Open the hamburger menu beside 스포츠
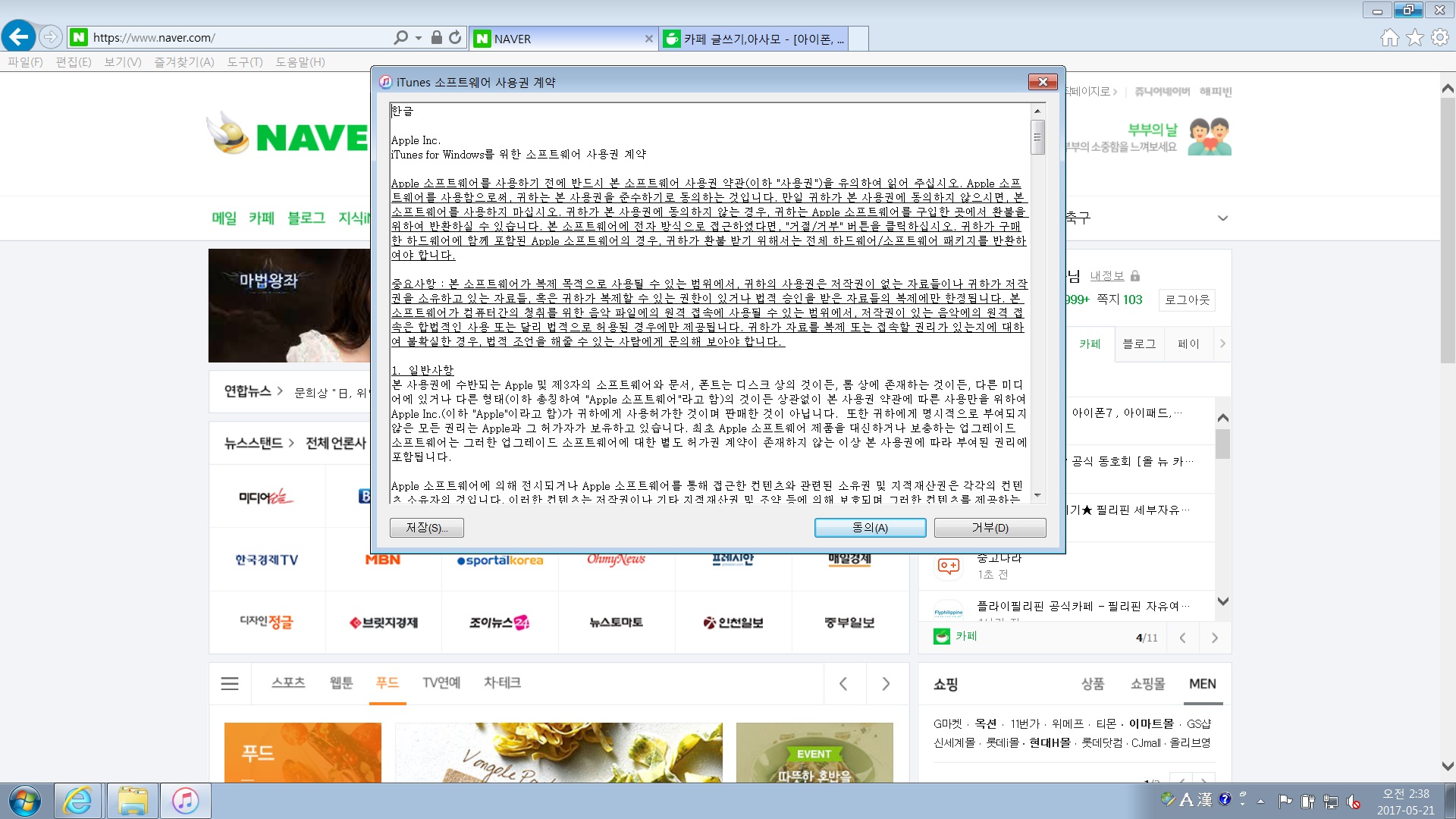 [x=230, y=683]
